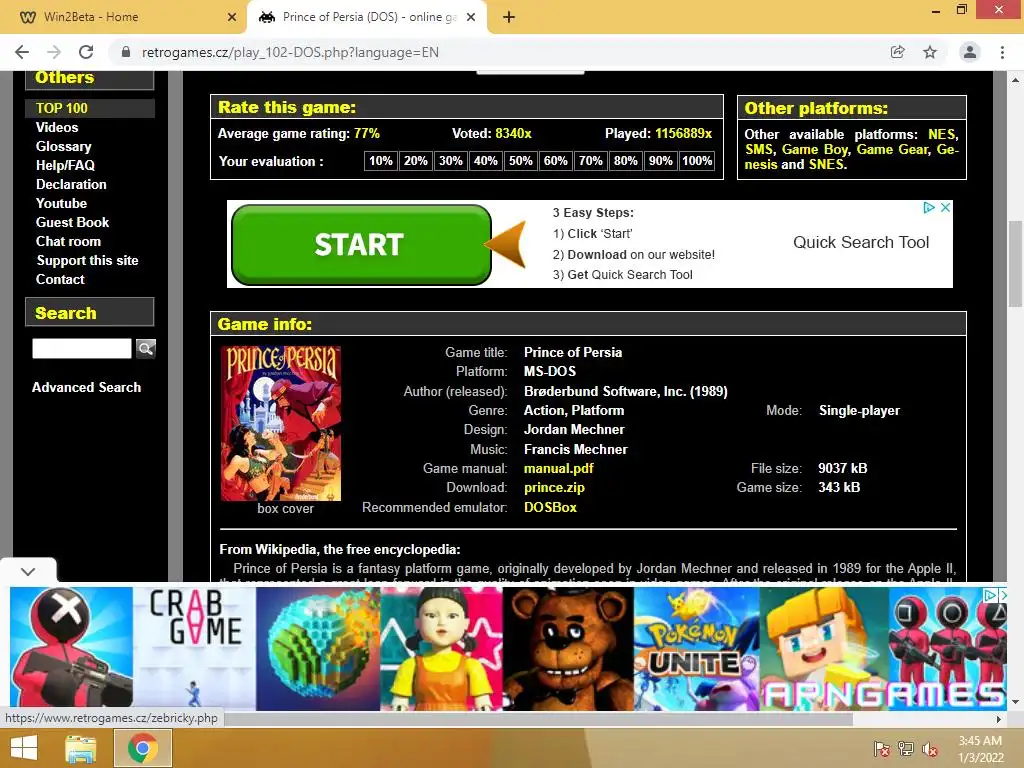Rate the game 90%
1024x768 pixels.
pos(660,161)
